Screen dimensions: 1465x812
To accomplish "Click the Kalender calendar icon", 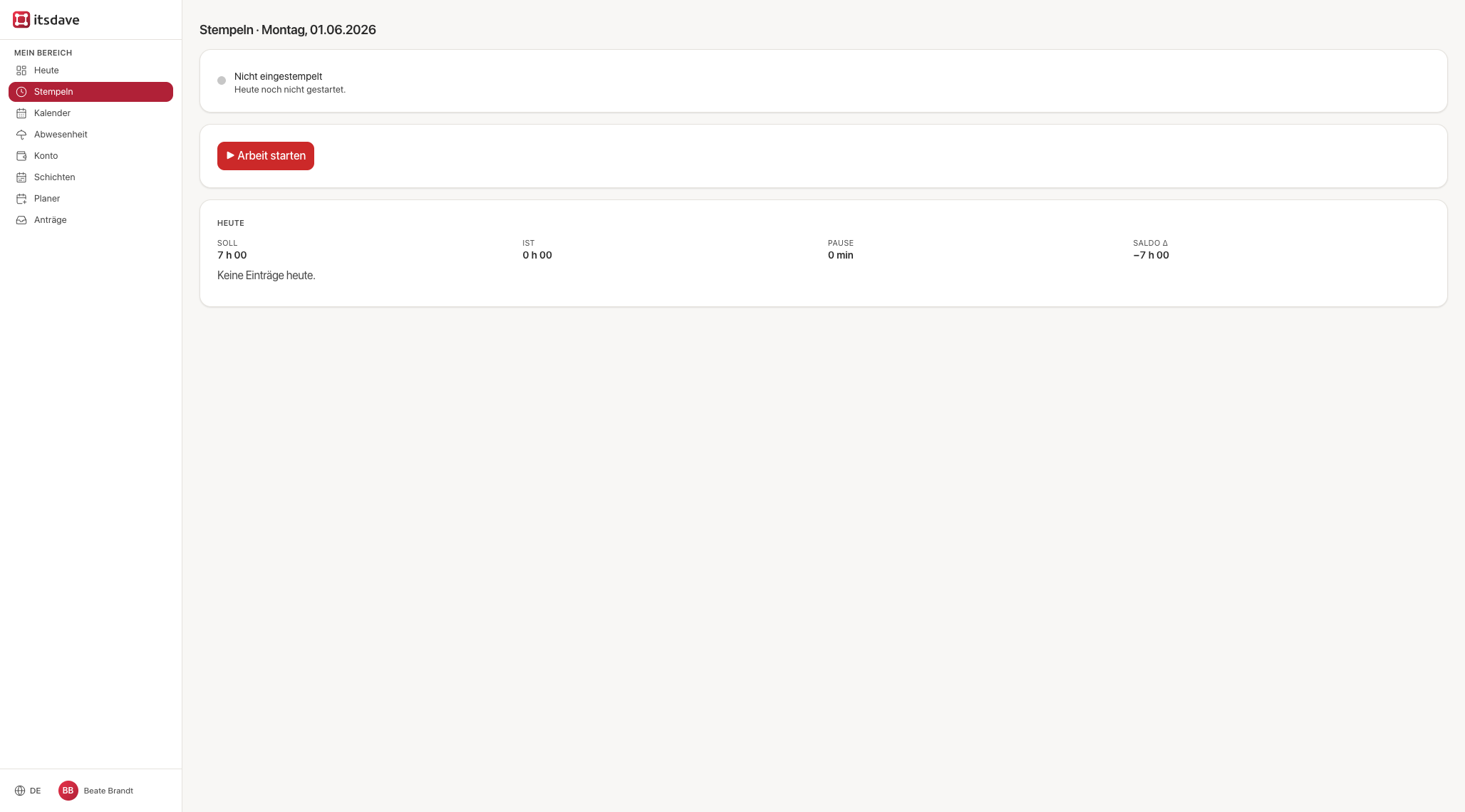I will pos(21,113).
